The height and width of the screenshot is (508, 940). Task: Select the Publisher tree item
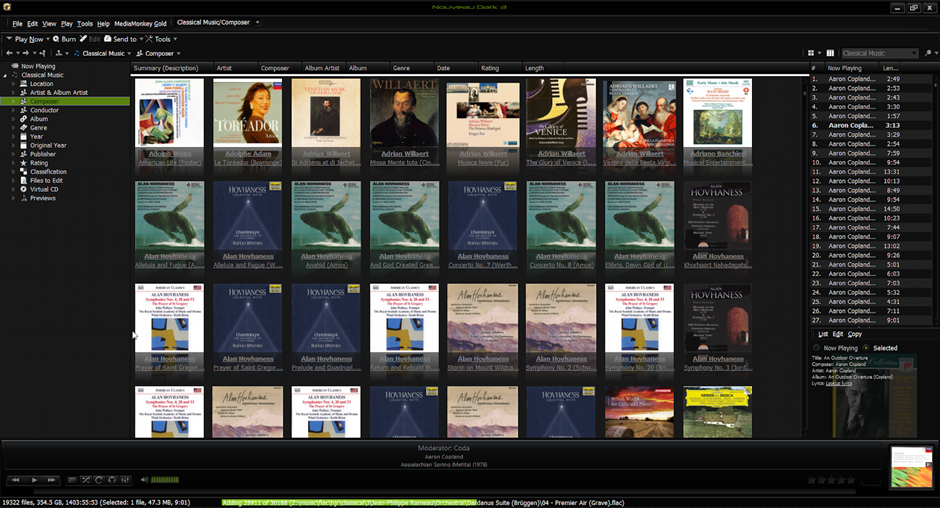tap(43, 154)
